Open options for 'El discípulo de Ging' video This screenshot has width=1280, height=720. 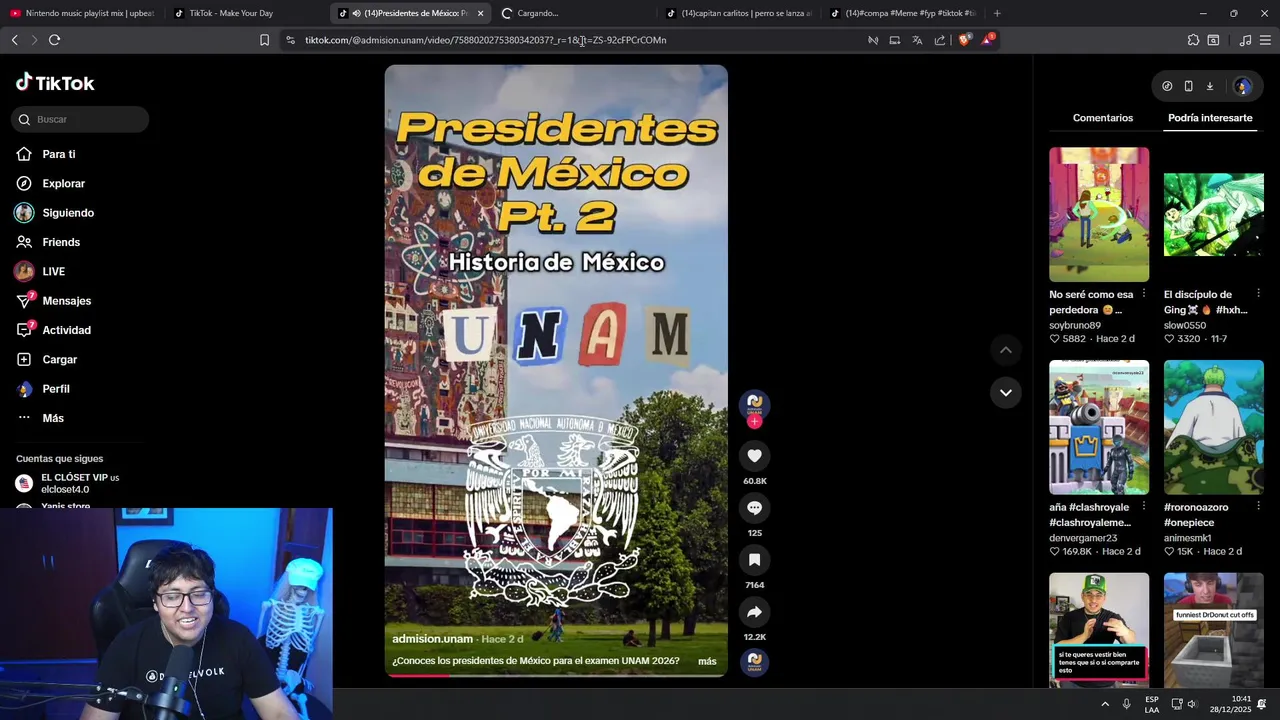pos(1258,294)
